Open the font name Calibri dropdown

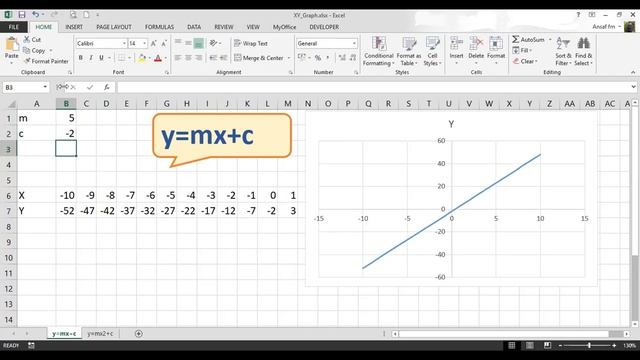click(124, 43)
